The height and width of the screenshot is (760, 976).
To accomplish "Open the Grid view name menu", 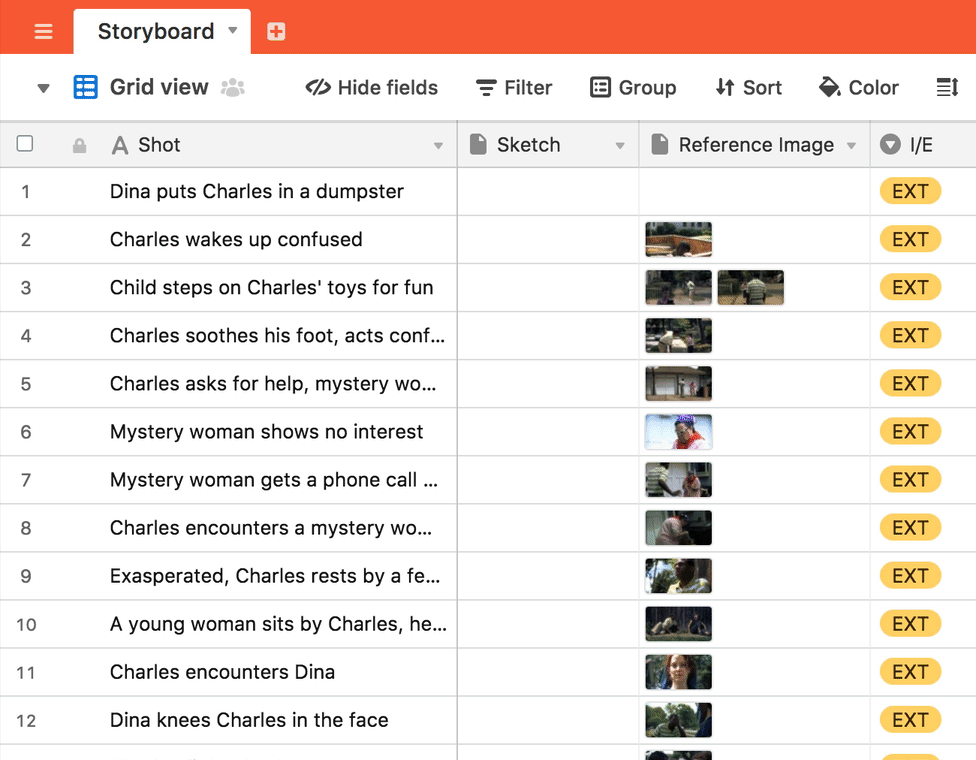I will click(x=159, y=87).
